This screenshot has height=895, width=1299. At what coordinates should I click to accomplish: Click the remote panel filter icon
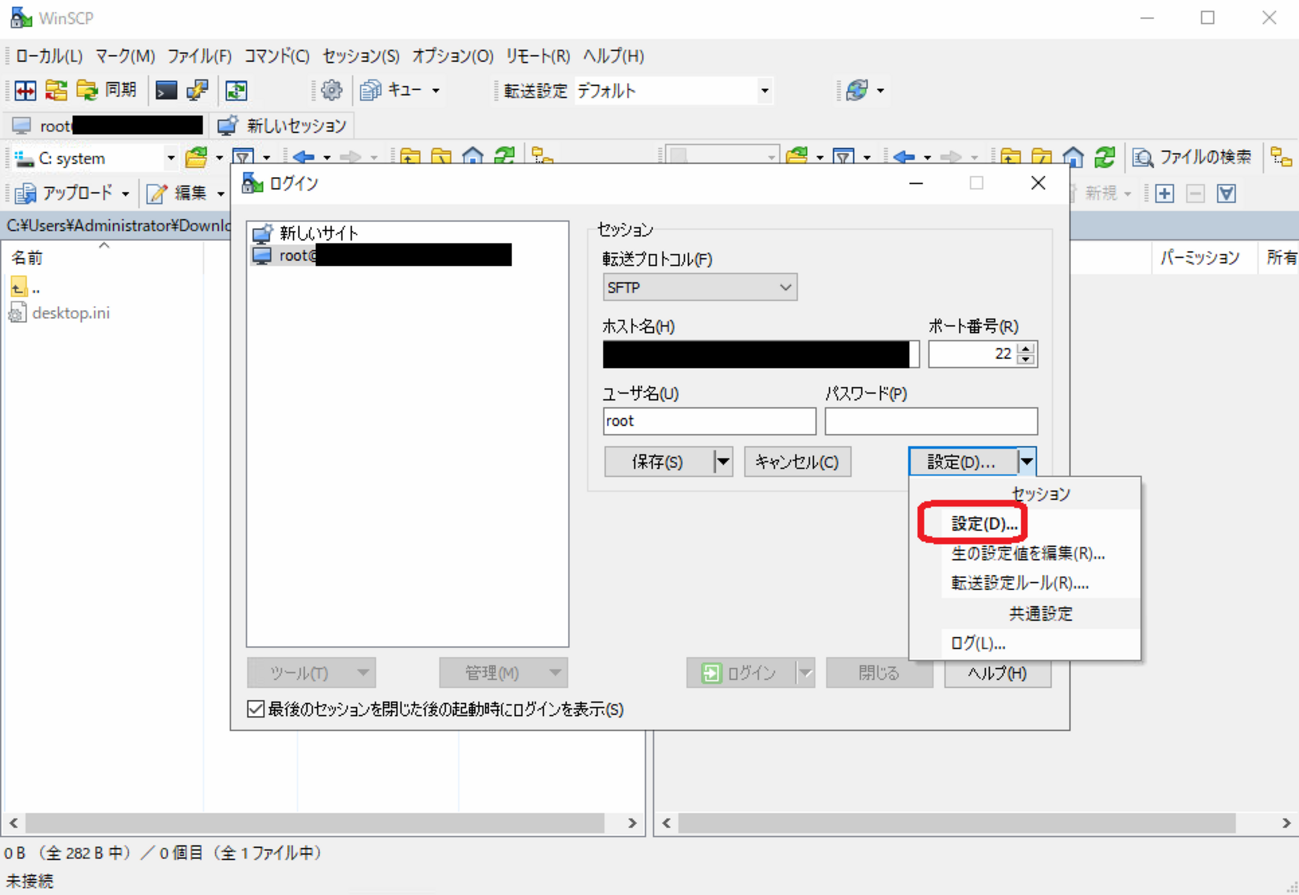(x=844, y=158)
